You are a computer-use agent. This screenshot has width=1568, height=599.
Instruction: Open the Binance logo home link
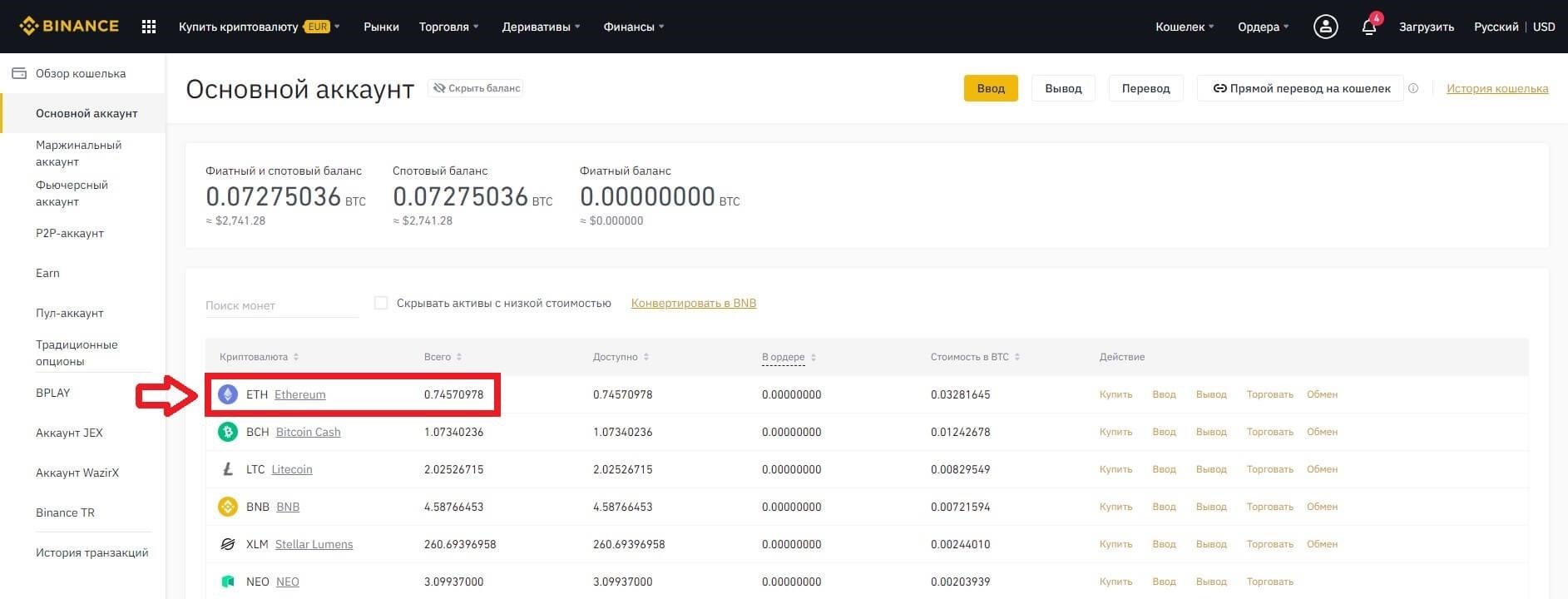[x=69, y=27]
